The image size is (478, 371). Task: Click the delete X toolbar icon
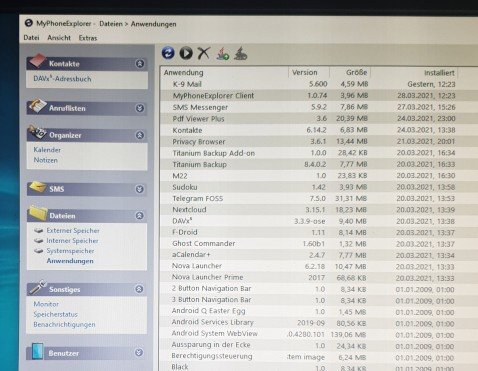204,53
